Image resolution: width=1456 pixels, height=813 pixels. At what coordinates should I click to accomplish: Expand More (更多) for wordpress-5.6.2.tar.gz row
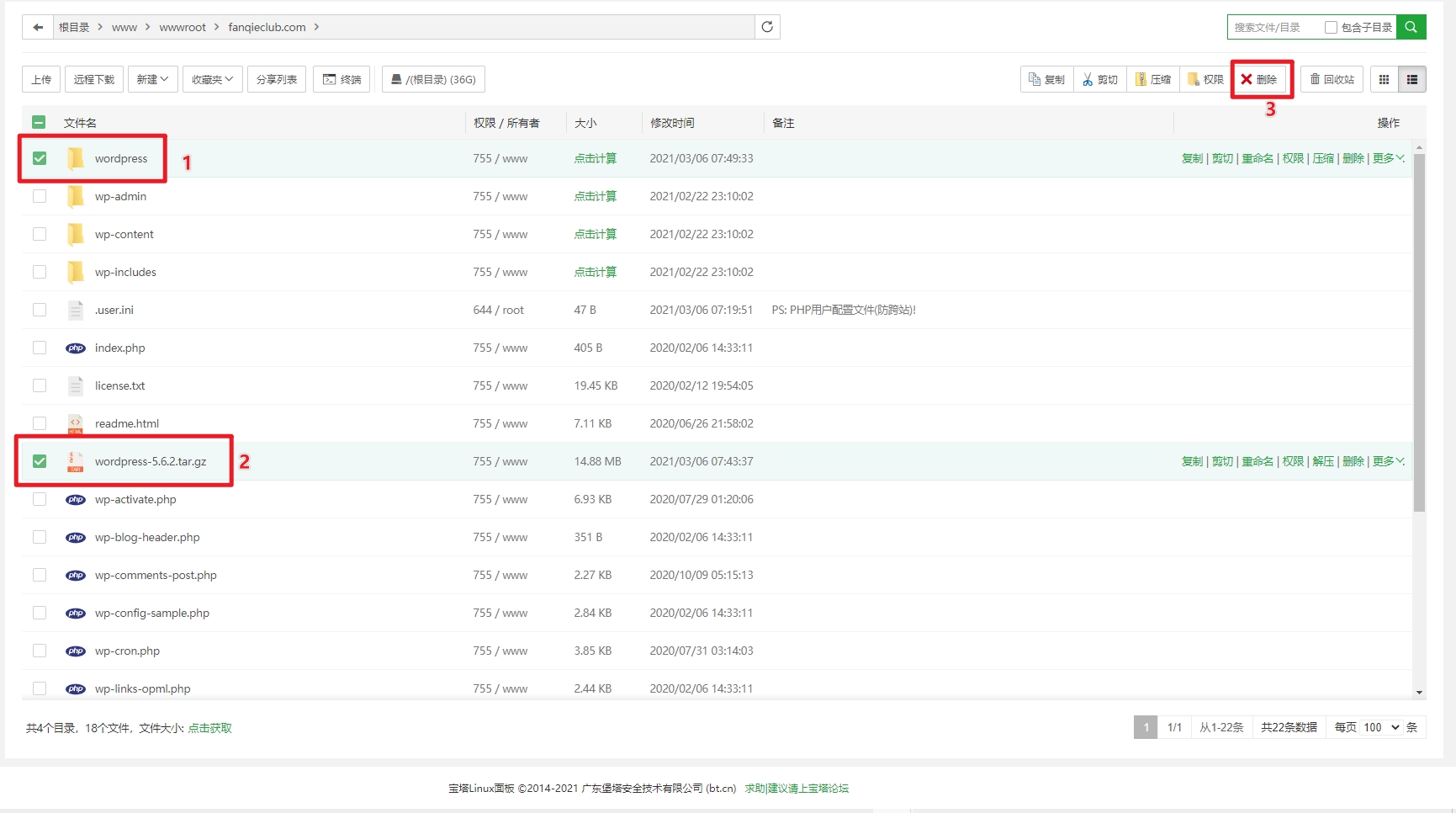point(1388,461)
